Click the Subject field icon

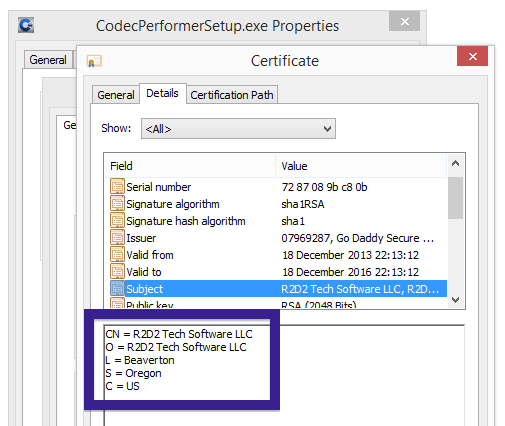[117, 288]
